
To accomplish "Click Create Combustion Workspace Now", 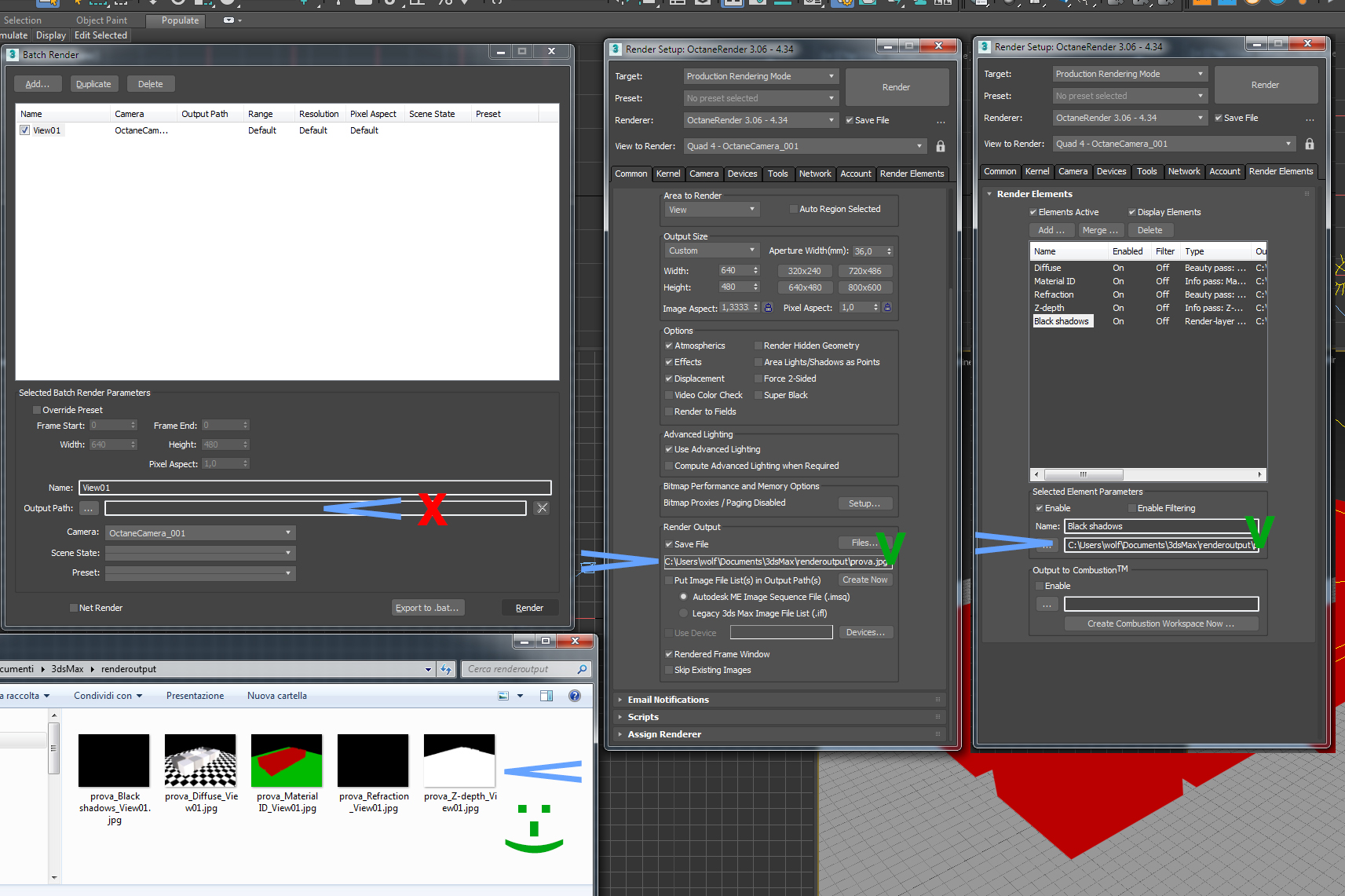I will coord(1160,624).
